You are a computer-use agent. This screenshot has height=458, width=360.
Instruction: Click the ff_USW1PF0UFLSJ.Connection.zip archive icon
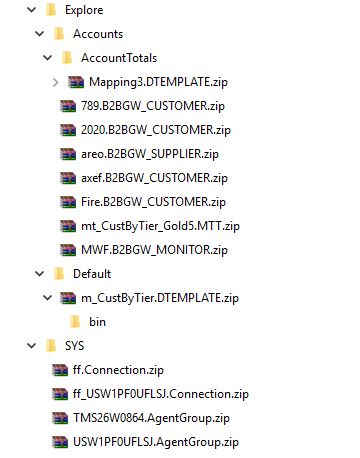click(60, 394)
